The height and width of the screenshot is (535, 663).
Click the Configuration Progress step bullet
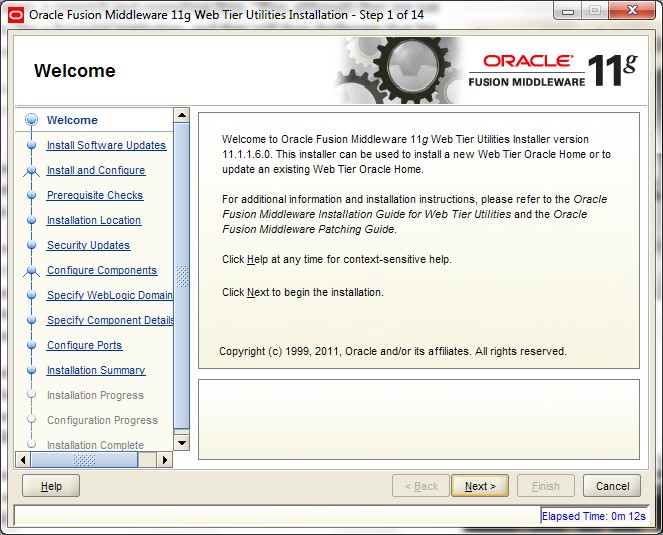click(31, 419)
